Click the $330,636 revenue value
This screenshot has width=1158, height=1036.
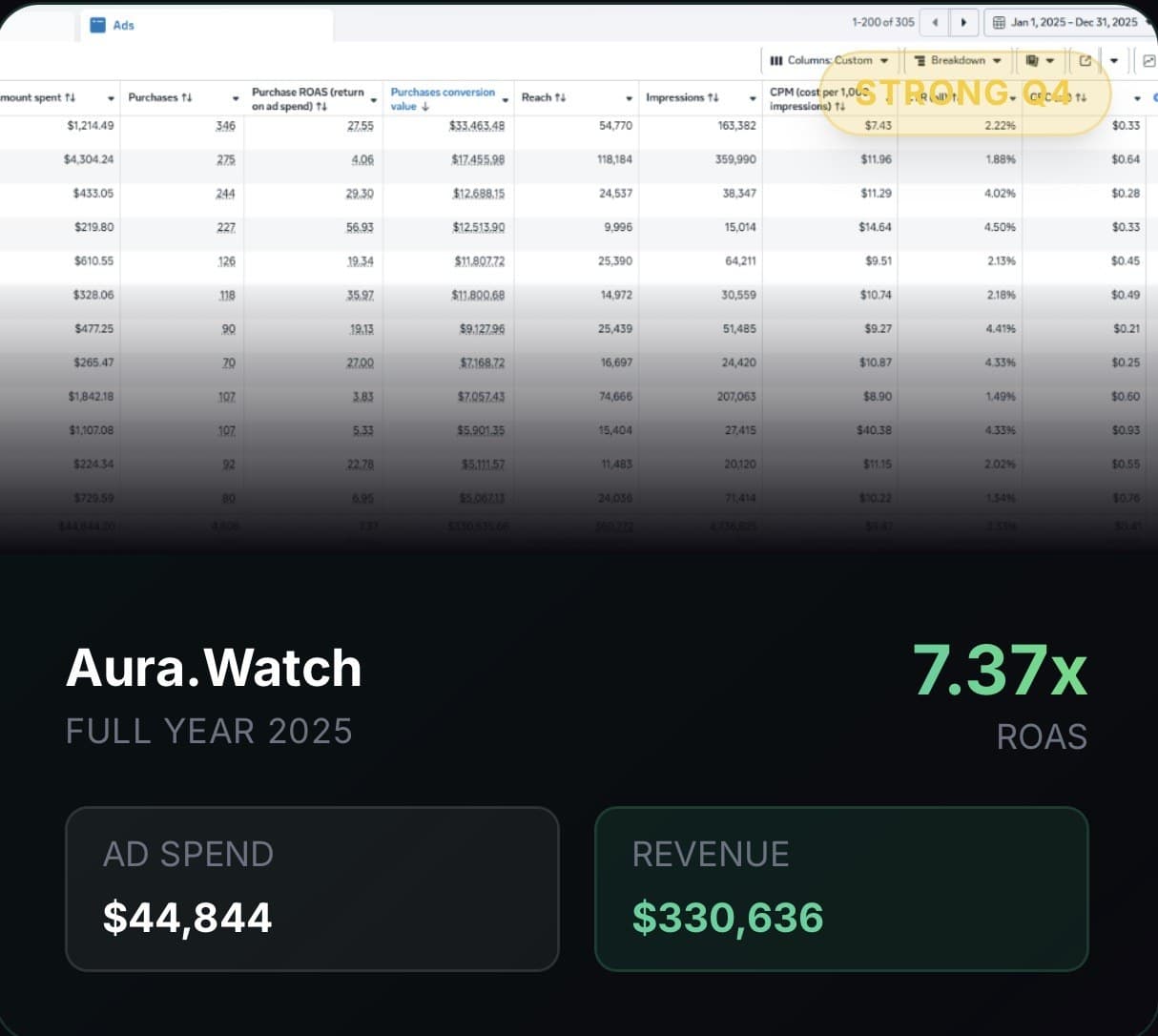tap(728, 917)
